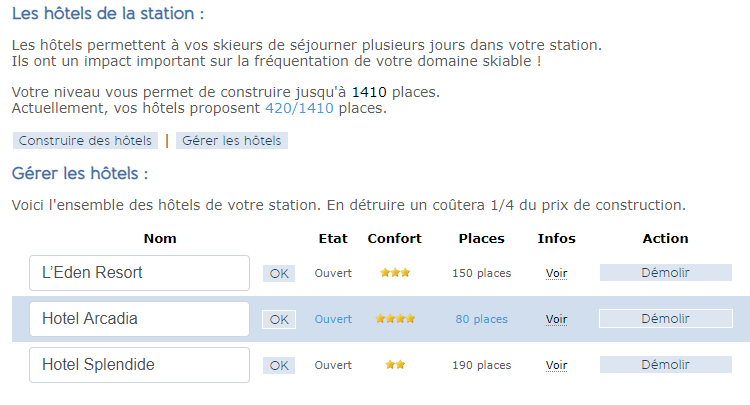
Task: Validate Hotel Splendide name with OK
Action: pyautogui.click(x=279, y=365)
